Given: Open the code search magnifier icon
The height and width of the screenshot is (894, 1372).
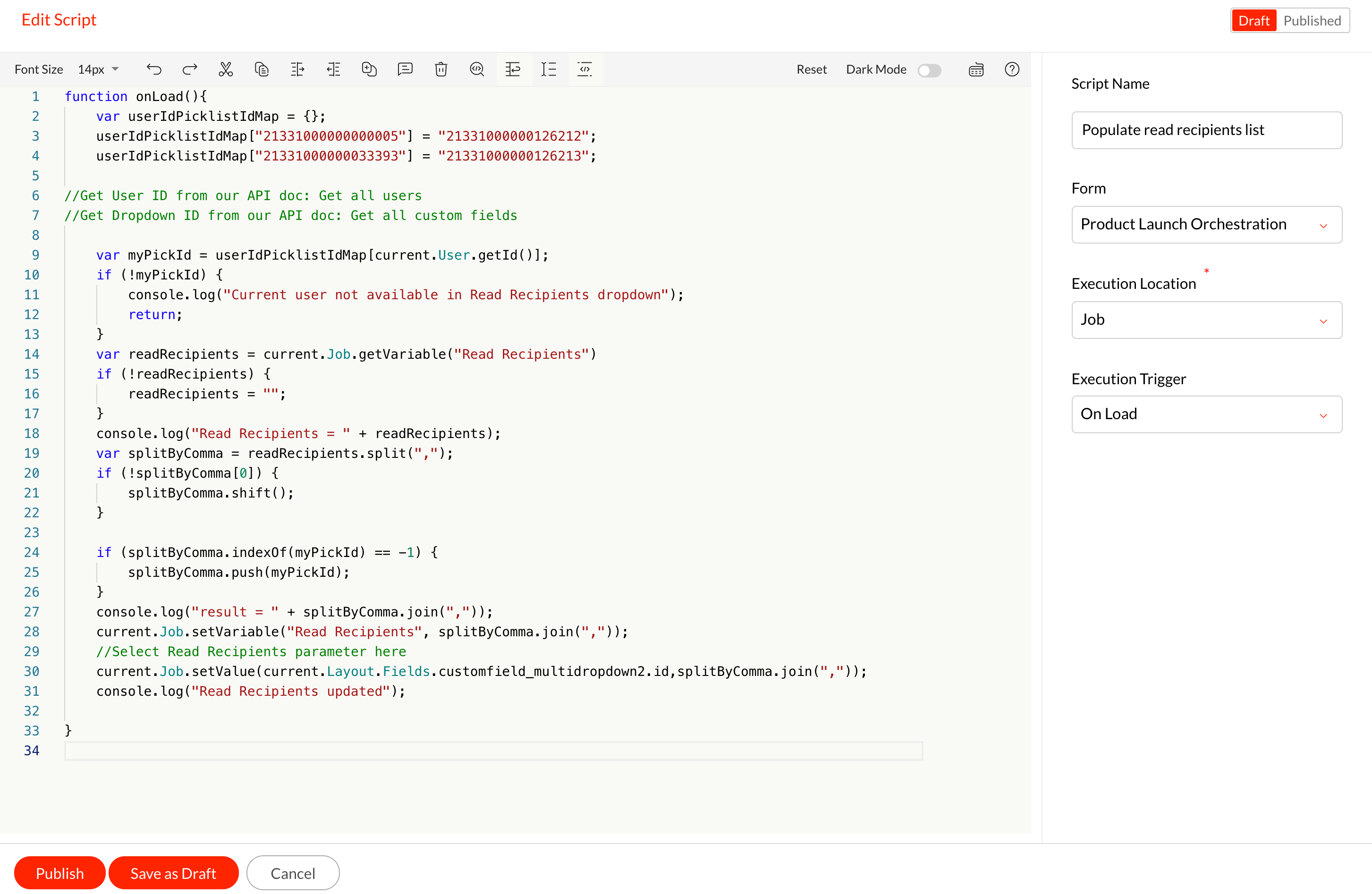Looking at the screenshot, I should pyautogui.click(x=477, y=69).
